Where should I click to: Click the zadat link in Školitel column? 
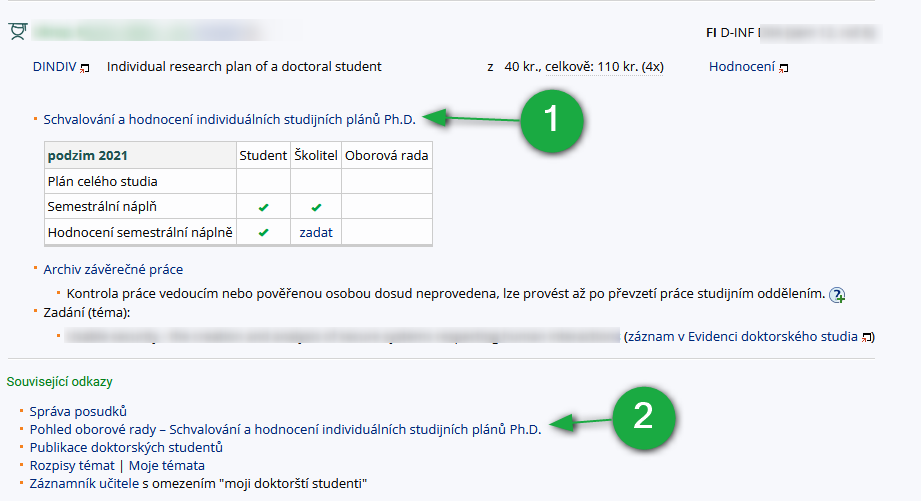pyautogui.click(x=316, y=232)
